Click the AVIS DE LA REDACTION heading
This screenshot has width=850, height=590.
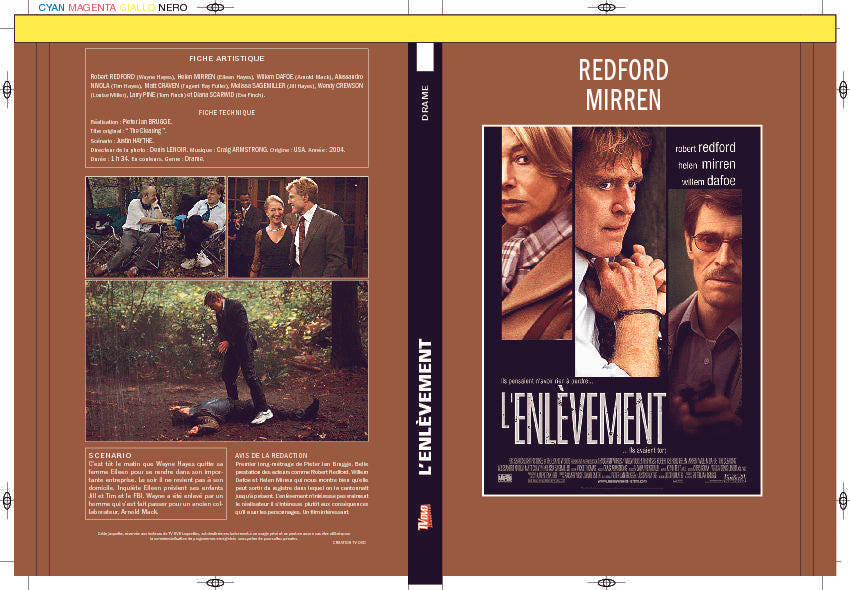pyautogui.click(x=270, y=455)
